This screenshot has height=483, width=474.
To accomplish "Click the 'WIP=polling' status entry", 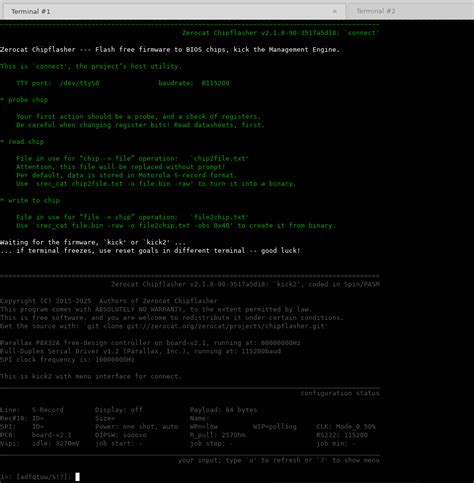I will 275,426.
